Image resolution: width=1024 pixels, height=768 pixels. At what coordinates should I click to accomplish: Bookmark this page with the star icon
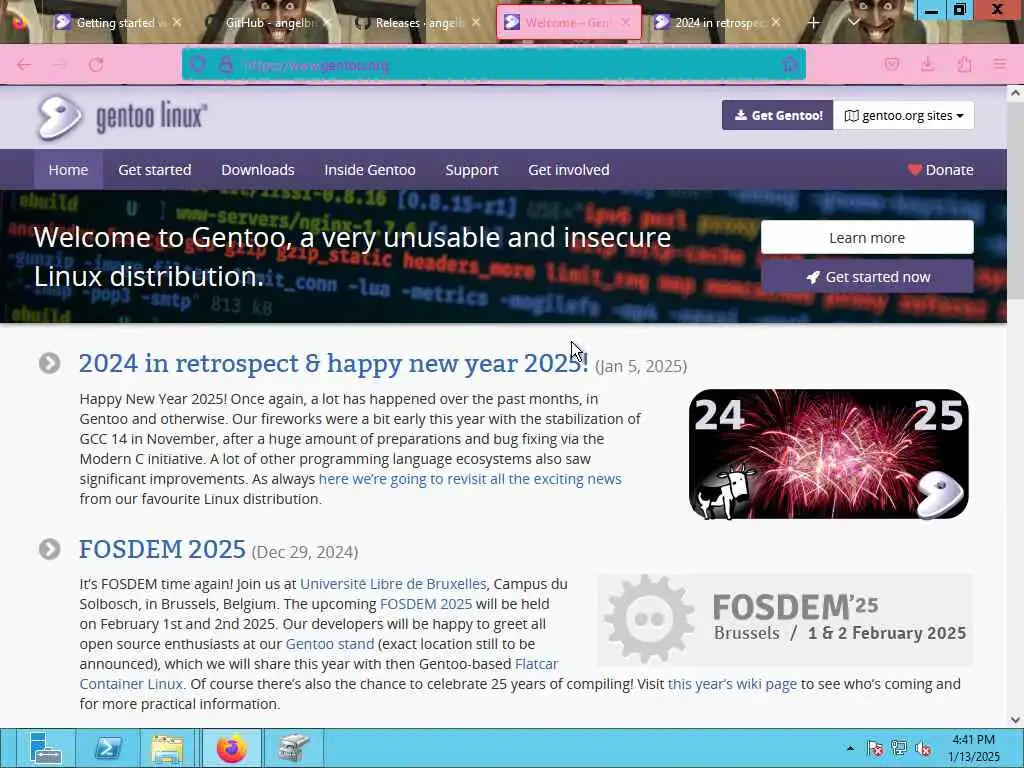(x=790, y=64)
